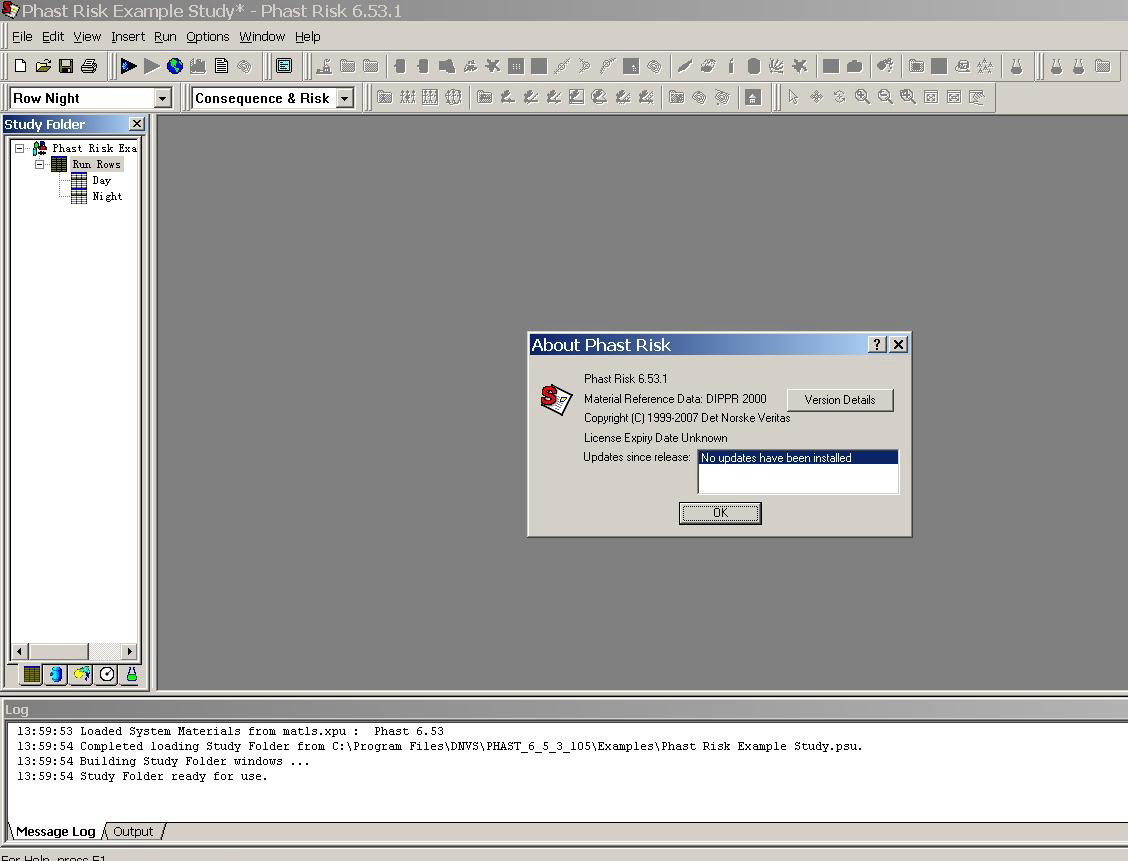Close the Study Folder panel

tap(136, 124)
